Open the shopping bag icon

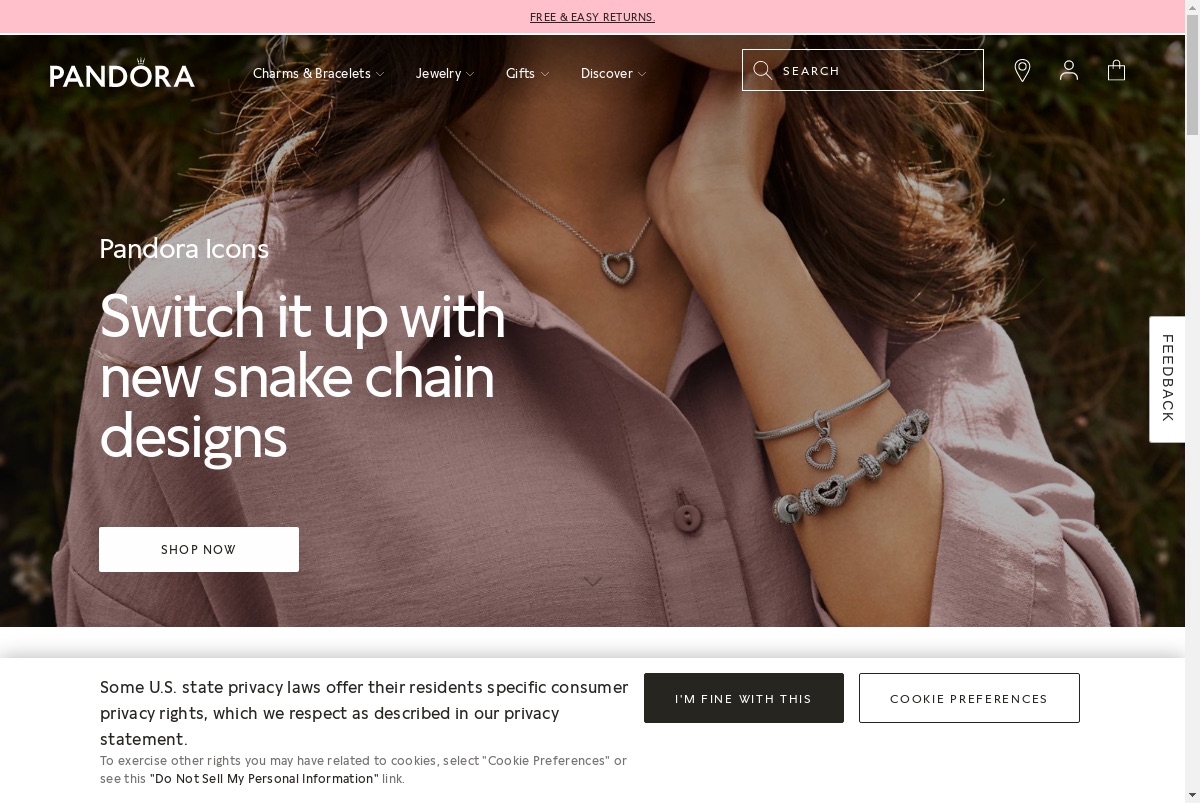point(1116,70)
